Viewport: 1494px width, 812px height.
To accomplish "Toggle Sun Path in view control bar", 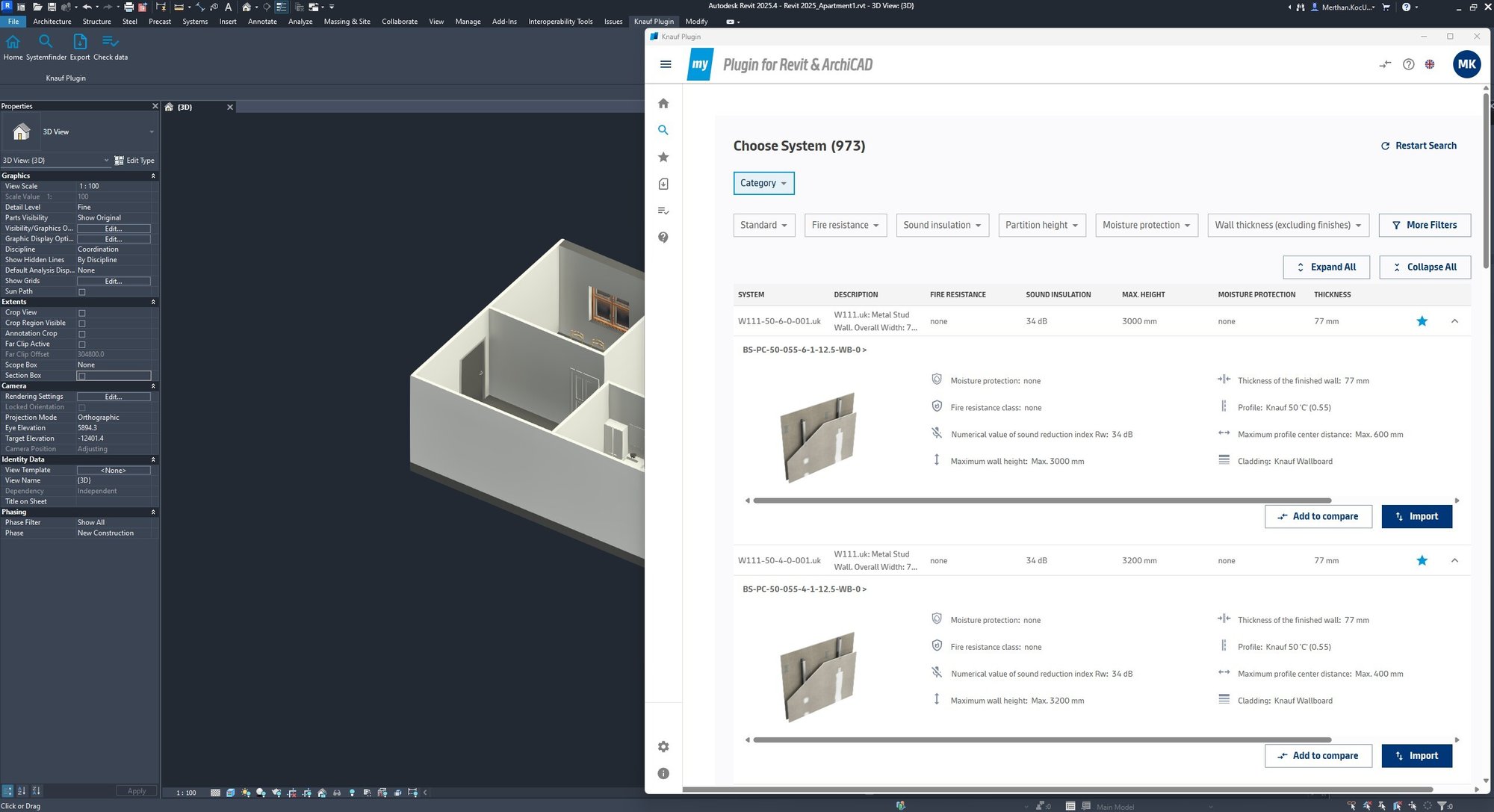I will coord(247,793).
